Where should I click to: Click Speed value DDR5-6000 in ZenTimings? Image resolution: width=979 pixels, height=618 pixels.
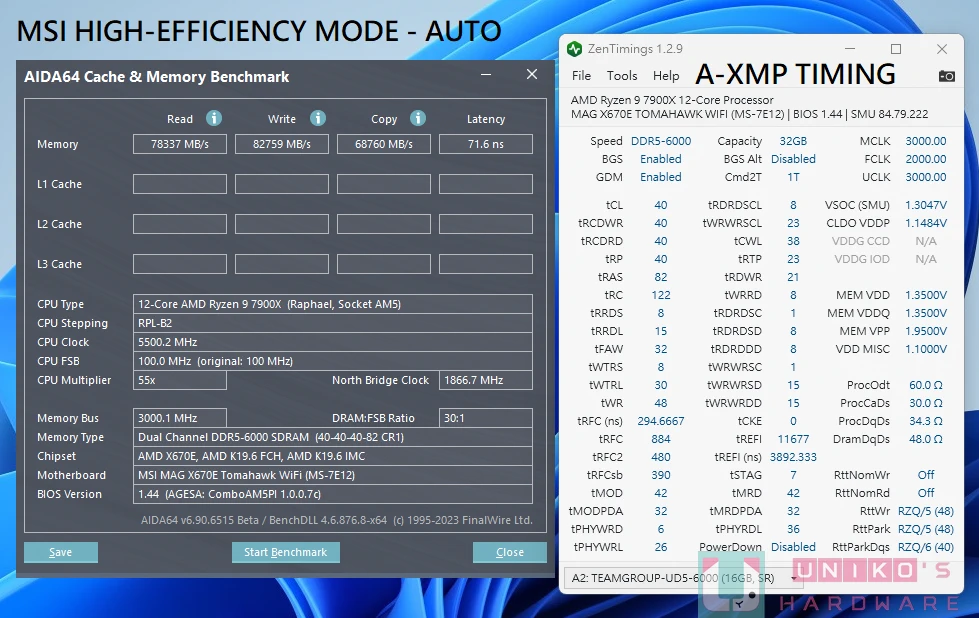coord(661,141)
